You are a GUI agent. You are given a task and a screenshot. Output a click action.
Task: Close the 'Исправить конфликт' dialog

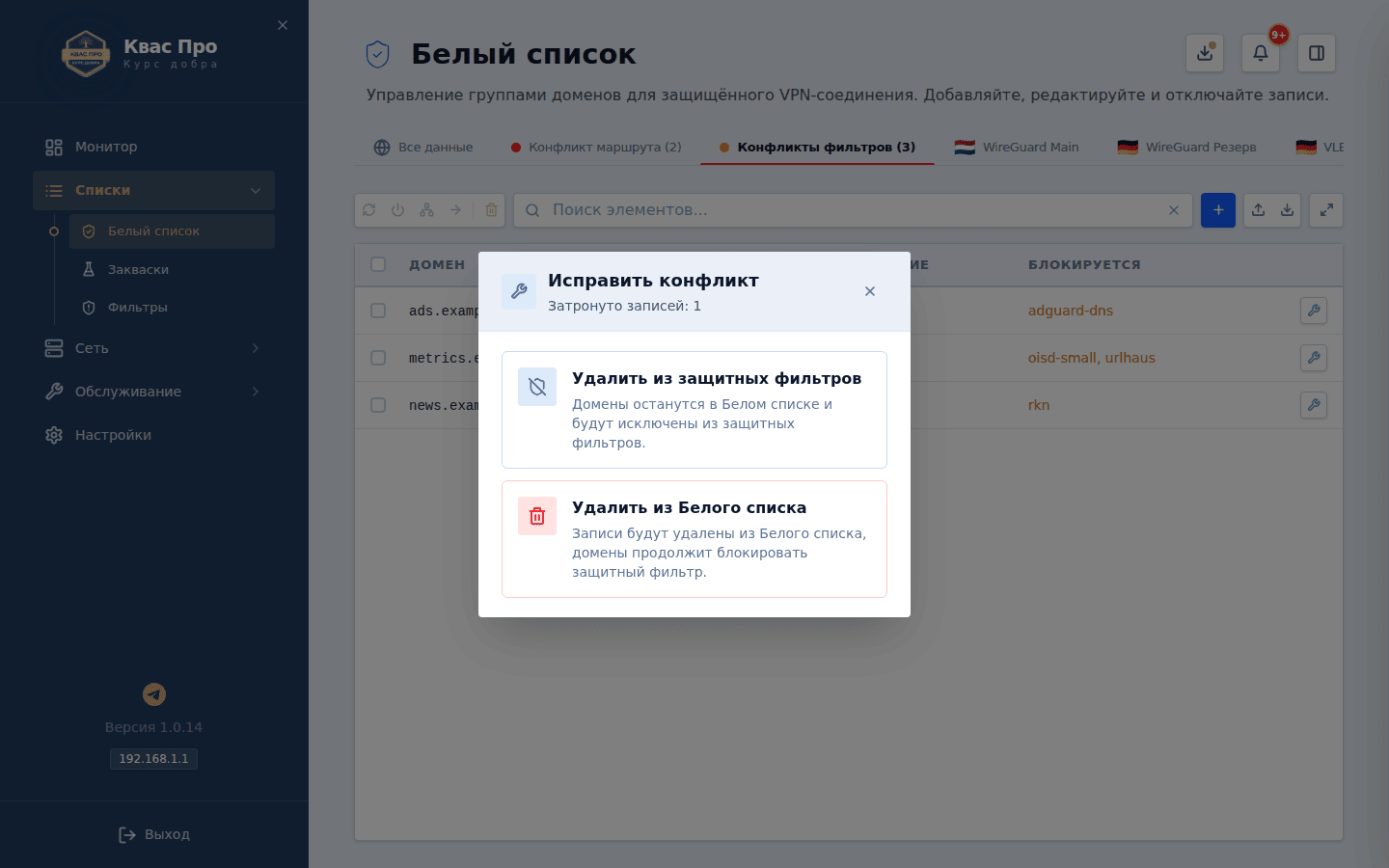click(x=870, y=291)
